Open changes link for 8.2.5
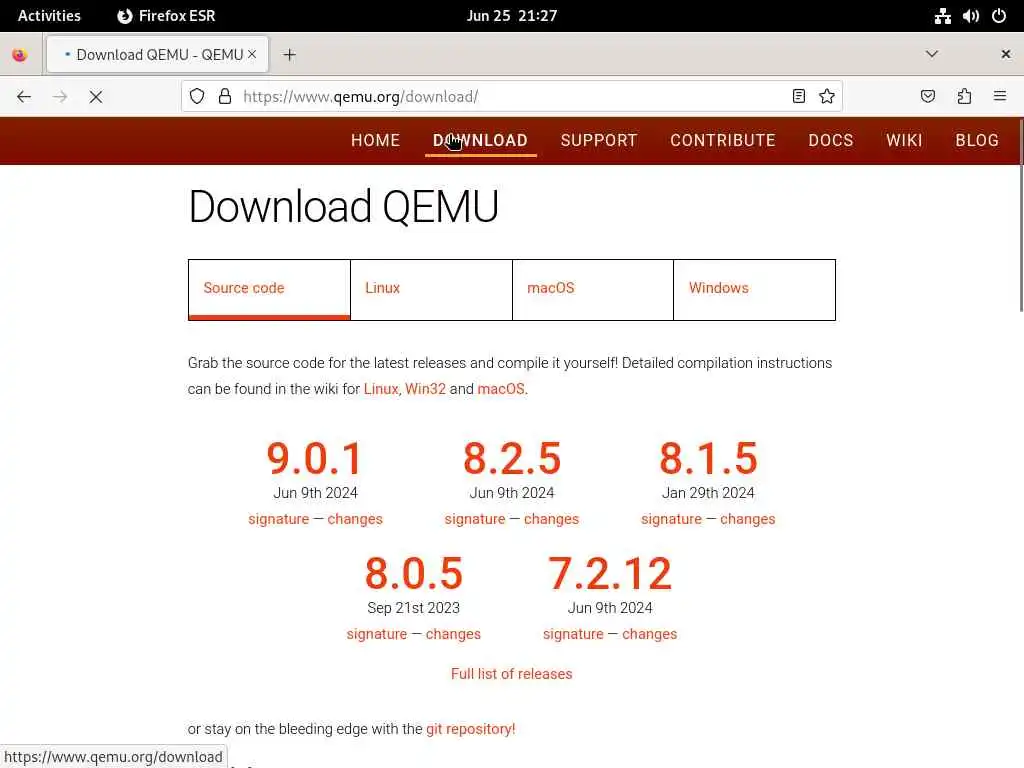Viewport: 1024px width, 768px height. click(551, 519)
